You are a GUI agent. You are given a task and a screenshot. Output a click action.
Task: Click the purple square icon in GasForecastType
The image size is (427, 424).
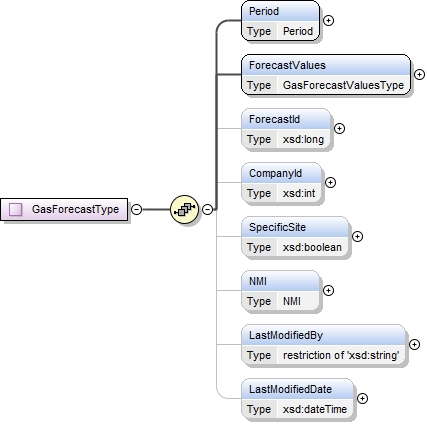coord(16,209)
